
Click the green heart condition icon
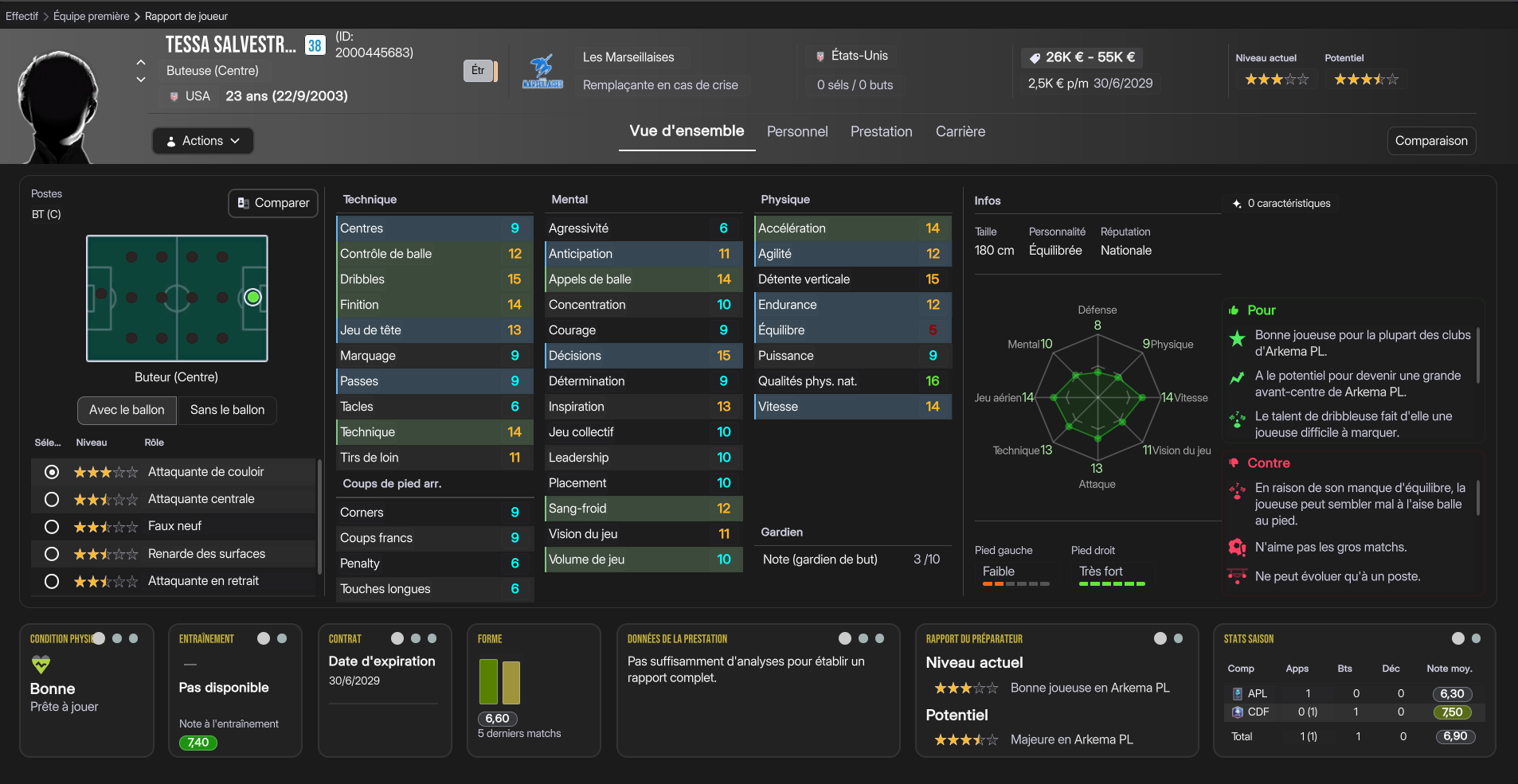coord(41,664)
